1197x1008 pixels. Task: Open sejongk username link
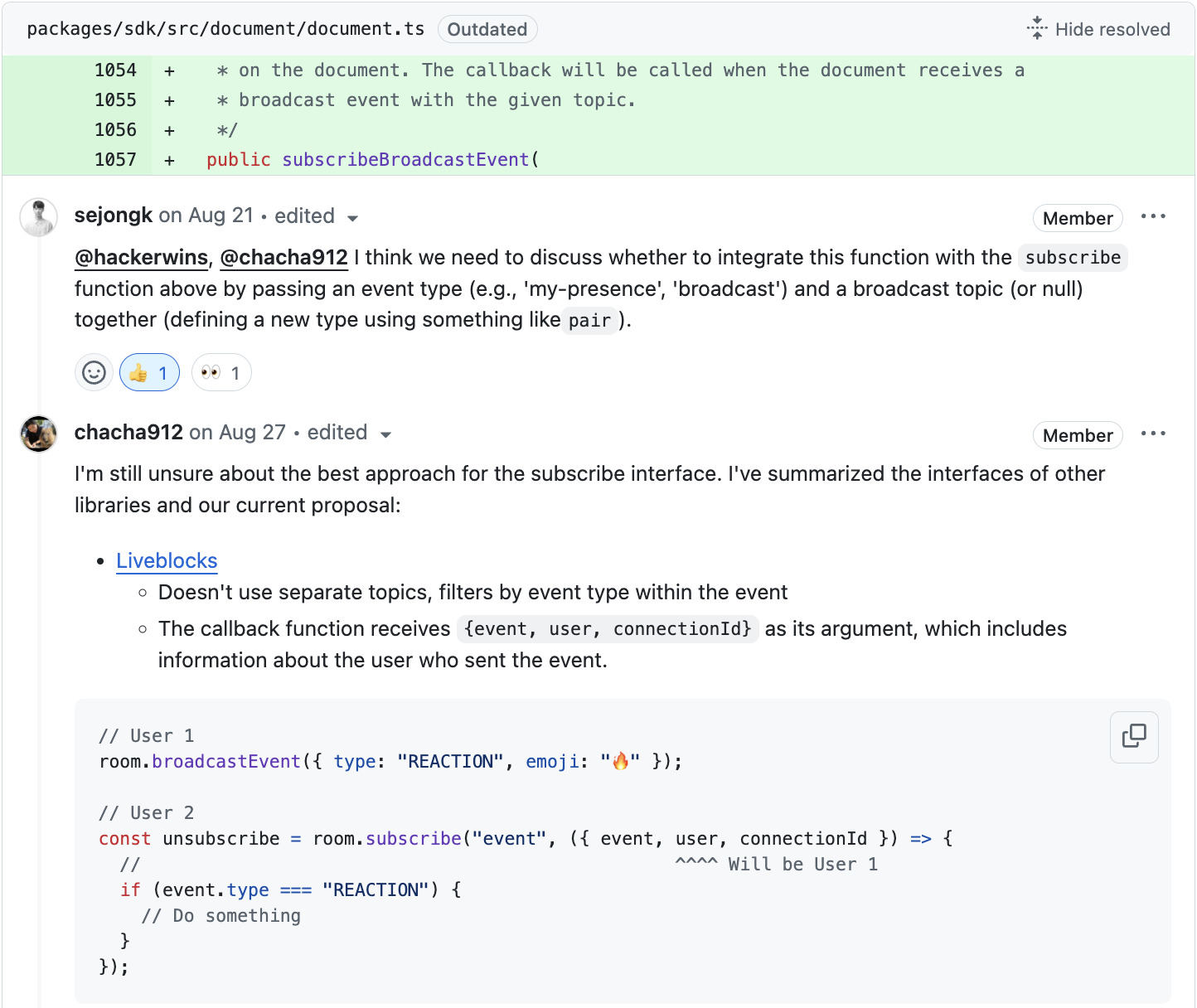[x=114, y=216]
